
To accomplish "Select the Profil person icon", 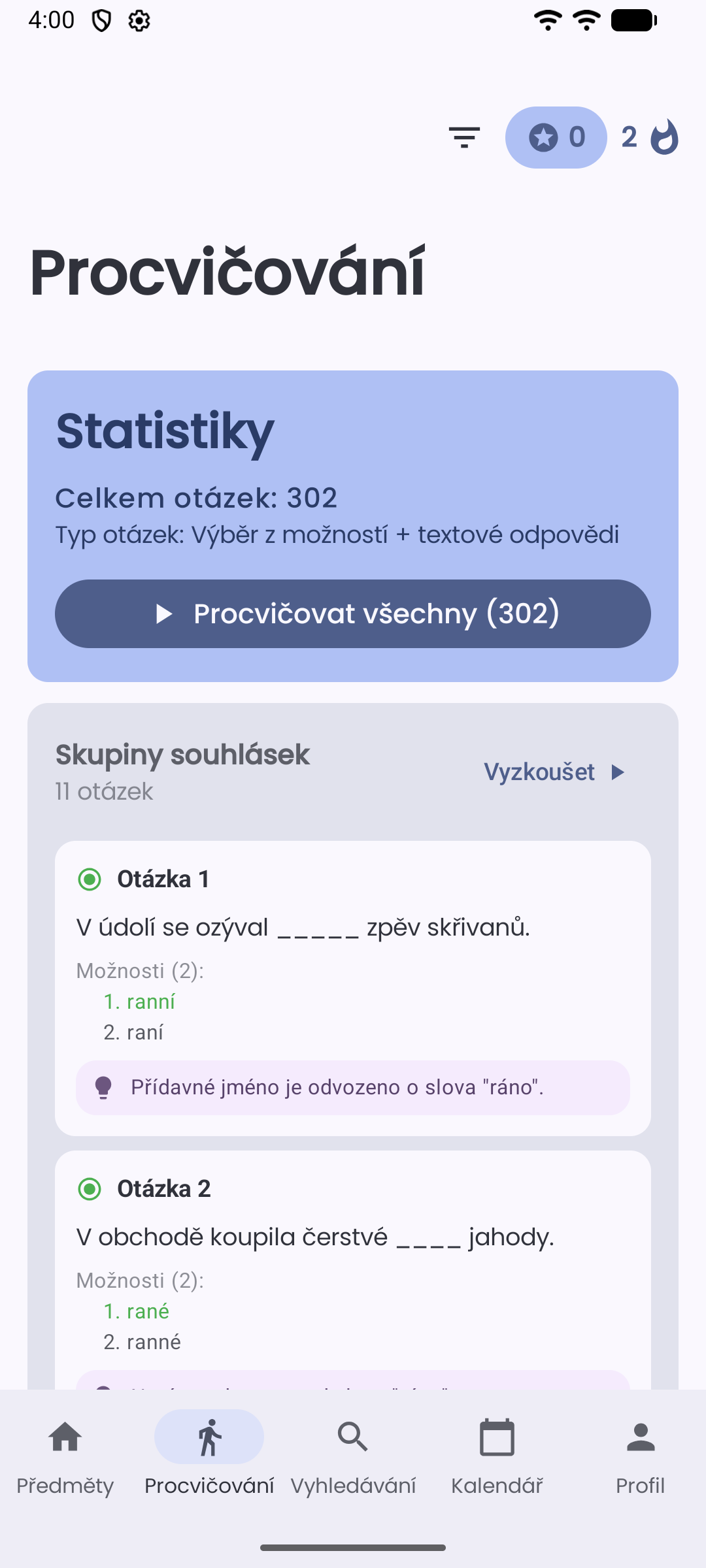I will click(639, 1437).
